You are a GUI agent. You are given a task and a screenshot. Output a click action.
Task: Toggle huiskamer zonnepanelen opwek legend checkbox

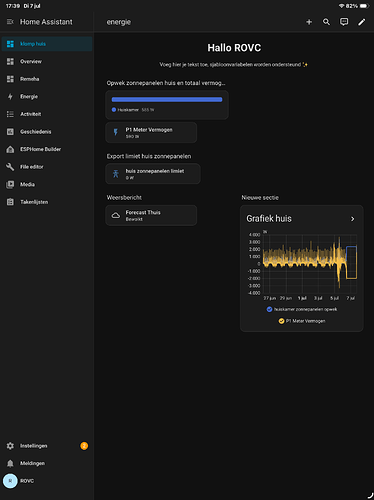pyautogui.click(x=269, y=309)
